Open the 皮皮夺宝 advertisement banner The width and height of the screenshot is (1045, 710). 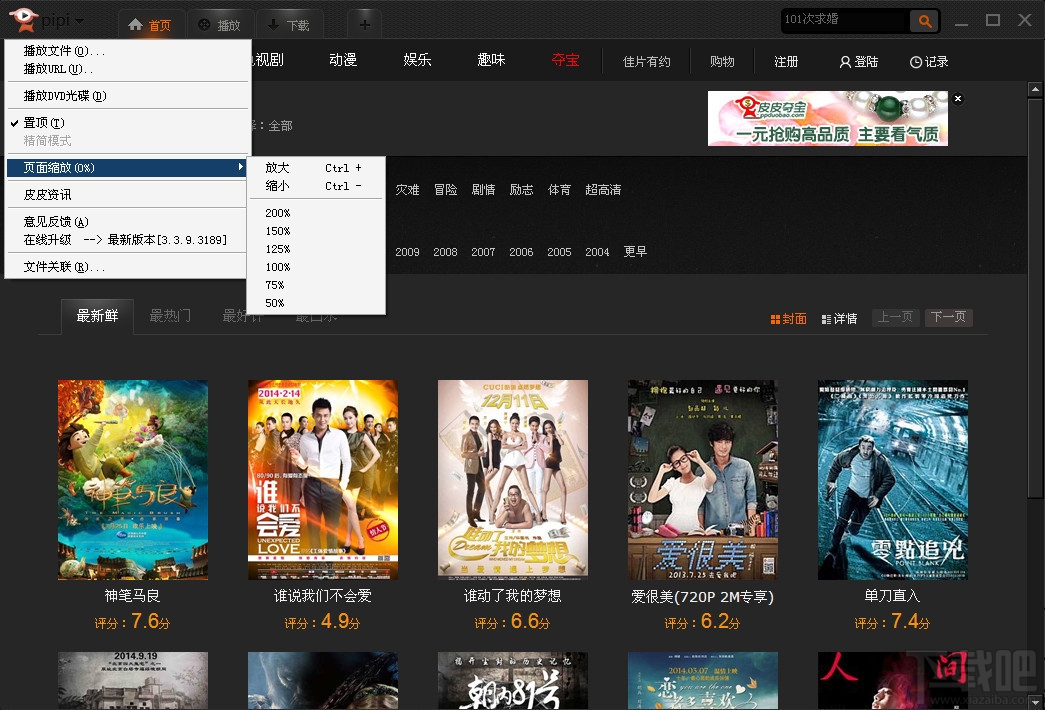[828, 119]
